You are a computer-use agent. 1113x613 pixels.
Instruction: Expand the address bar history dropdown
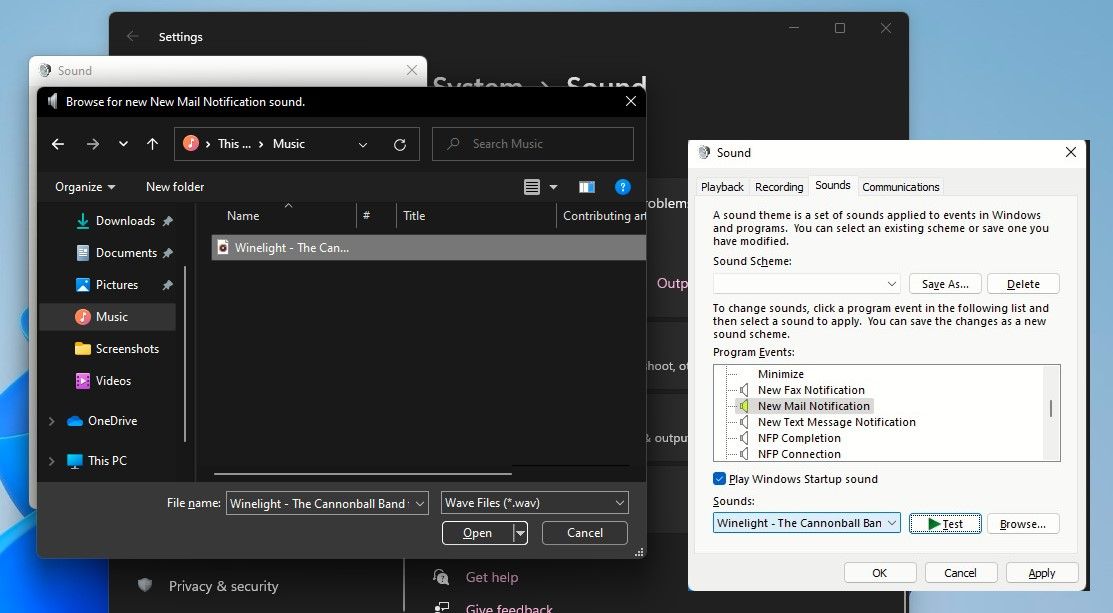[363, 144]
